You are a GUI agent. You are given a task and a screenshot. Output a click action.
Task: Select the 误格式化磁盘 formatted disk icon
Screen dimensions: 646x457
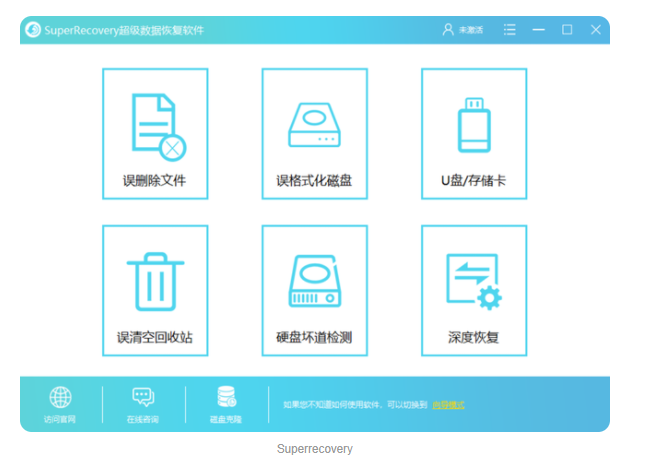point(314,128)
